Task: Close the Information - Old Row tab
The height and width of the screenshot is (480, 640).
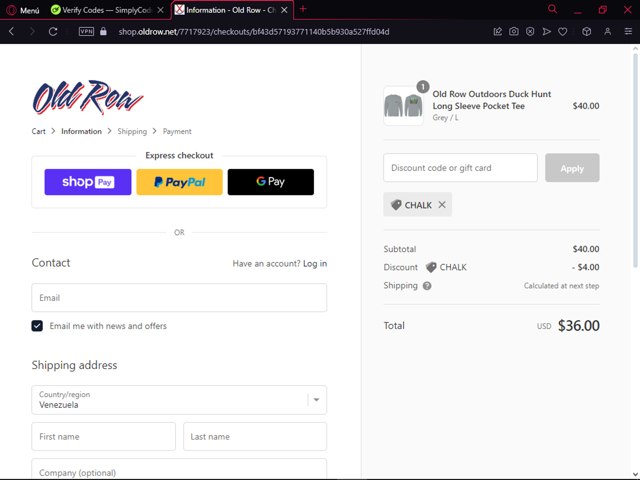Action: [284, 10]
